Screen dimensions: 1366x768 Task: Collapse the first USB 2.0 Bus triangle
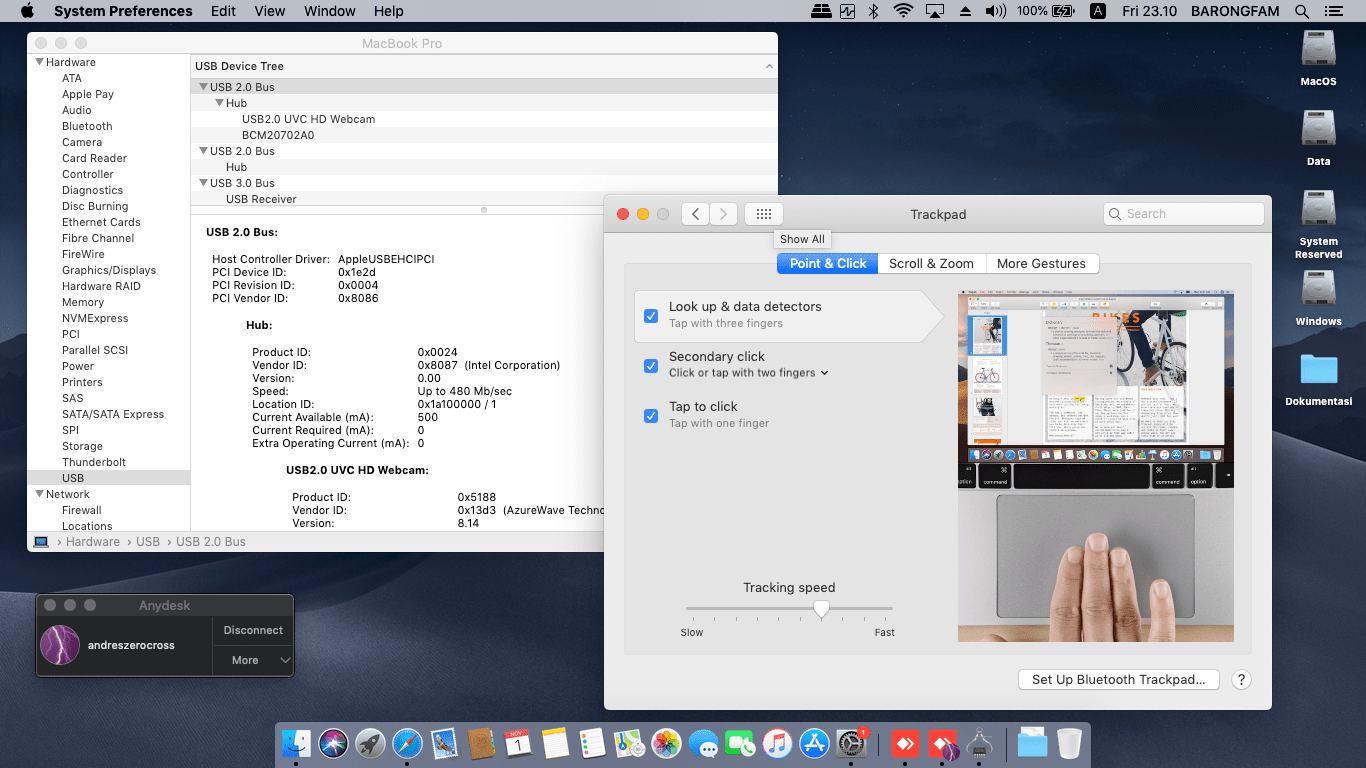[x=203, y=87]
